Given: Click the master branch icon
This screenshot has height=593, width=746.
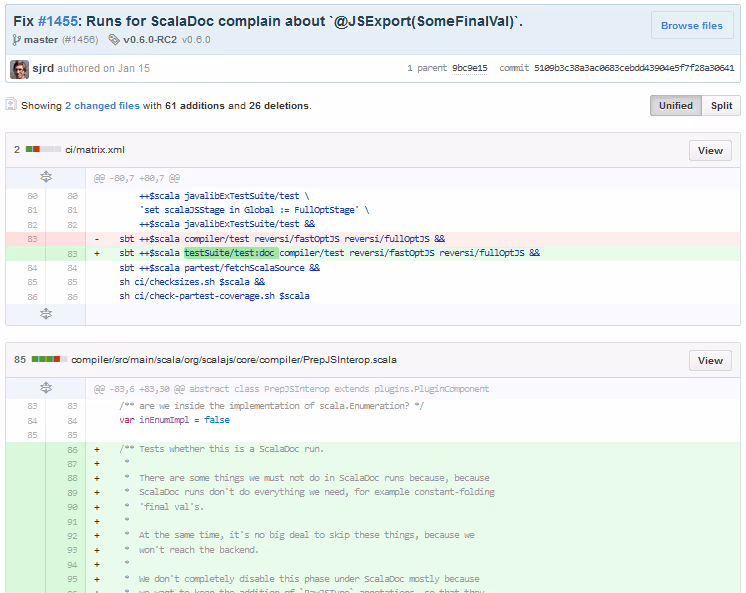Looking at the screenshot, I should click(x=17, y=40).
